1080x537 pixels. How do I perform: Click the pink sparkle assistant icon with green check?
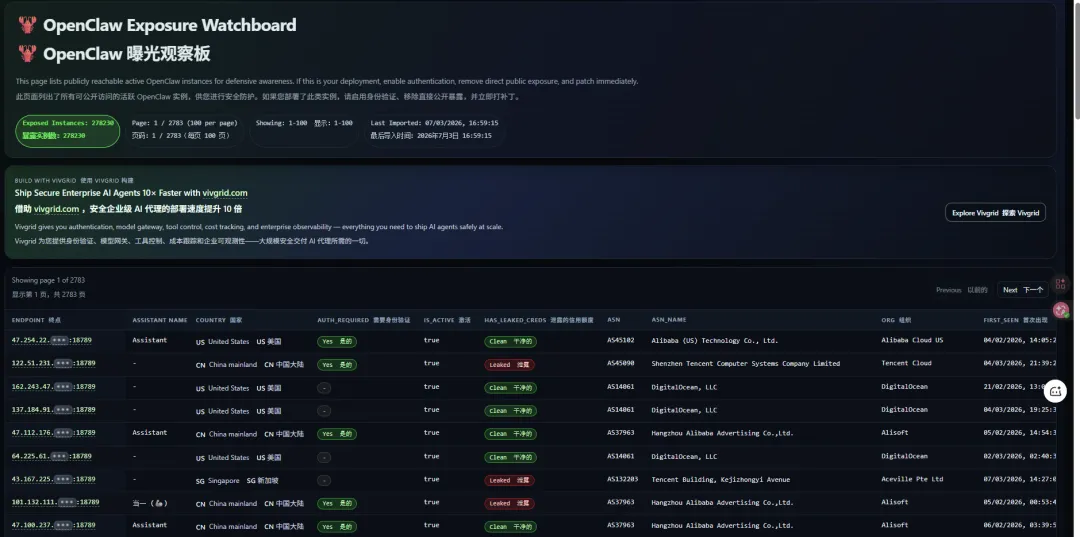click(1061, 310)
